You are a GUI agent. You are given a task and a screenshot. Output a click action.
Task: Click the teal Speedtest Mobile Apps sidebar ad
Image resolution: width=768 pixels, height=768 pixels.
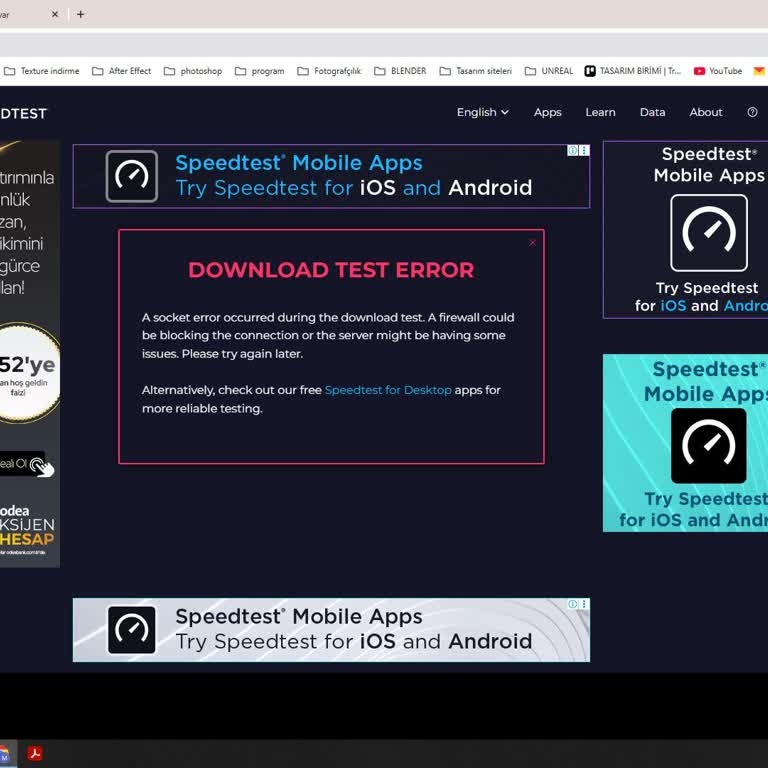[685, 443]
